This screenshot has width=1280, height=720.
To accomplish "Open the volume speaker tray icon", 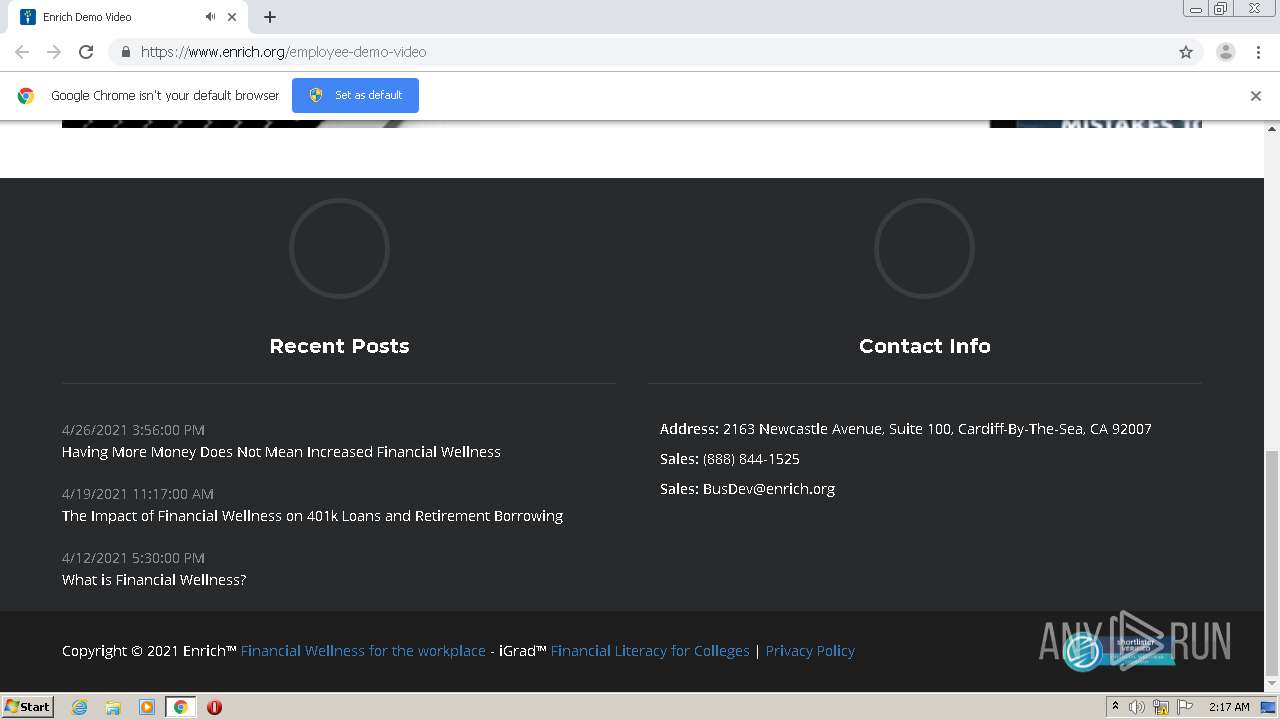I will click(1137, 707).
